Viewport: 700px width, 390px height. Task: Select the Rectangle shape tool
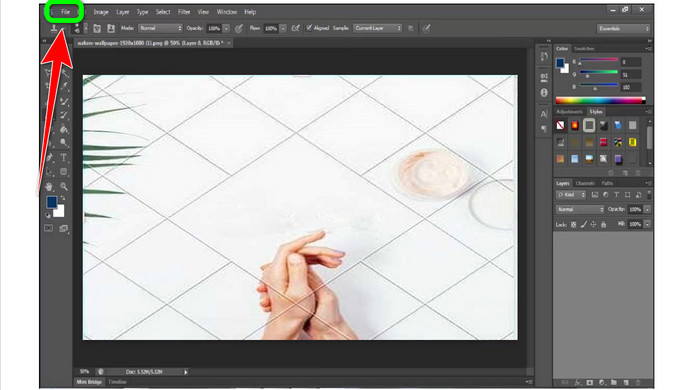pyautogui.click(x=64, y=172)
